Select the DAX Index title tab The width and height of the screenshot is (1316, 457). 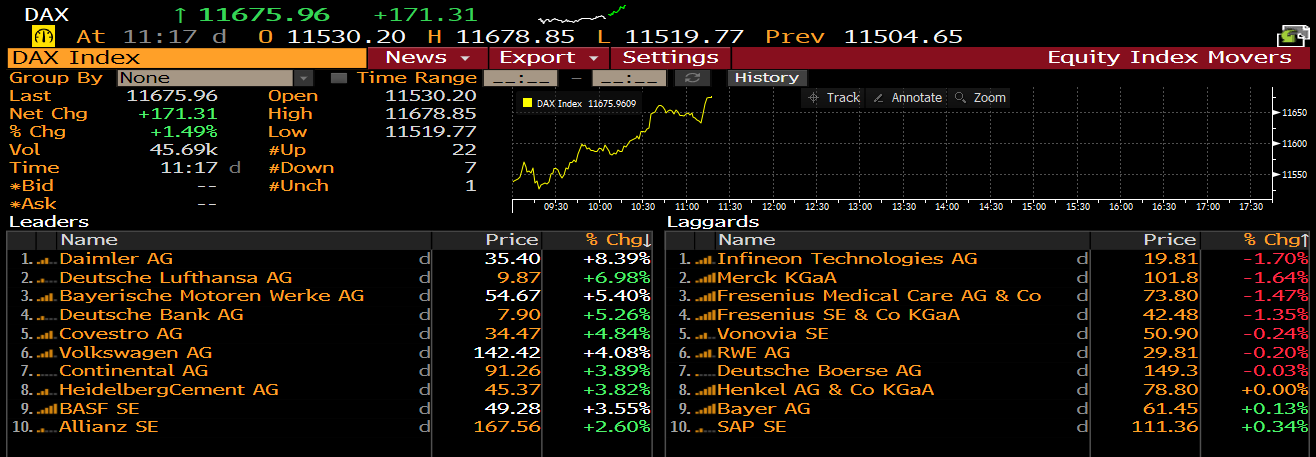187,57
